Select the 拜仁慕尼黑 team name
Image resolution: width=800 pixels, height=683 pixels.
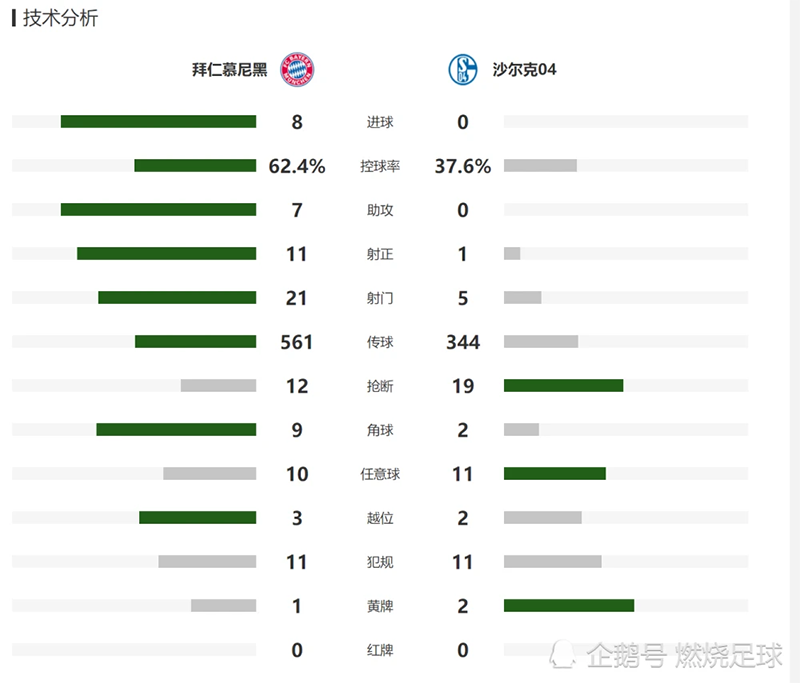230,70
